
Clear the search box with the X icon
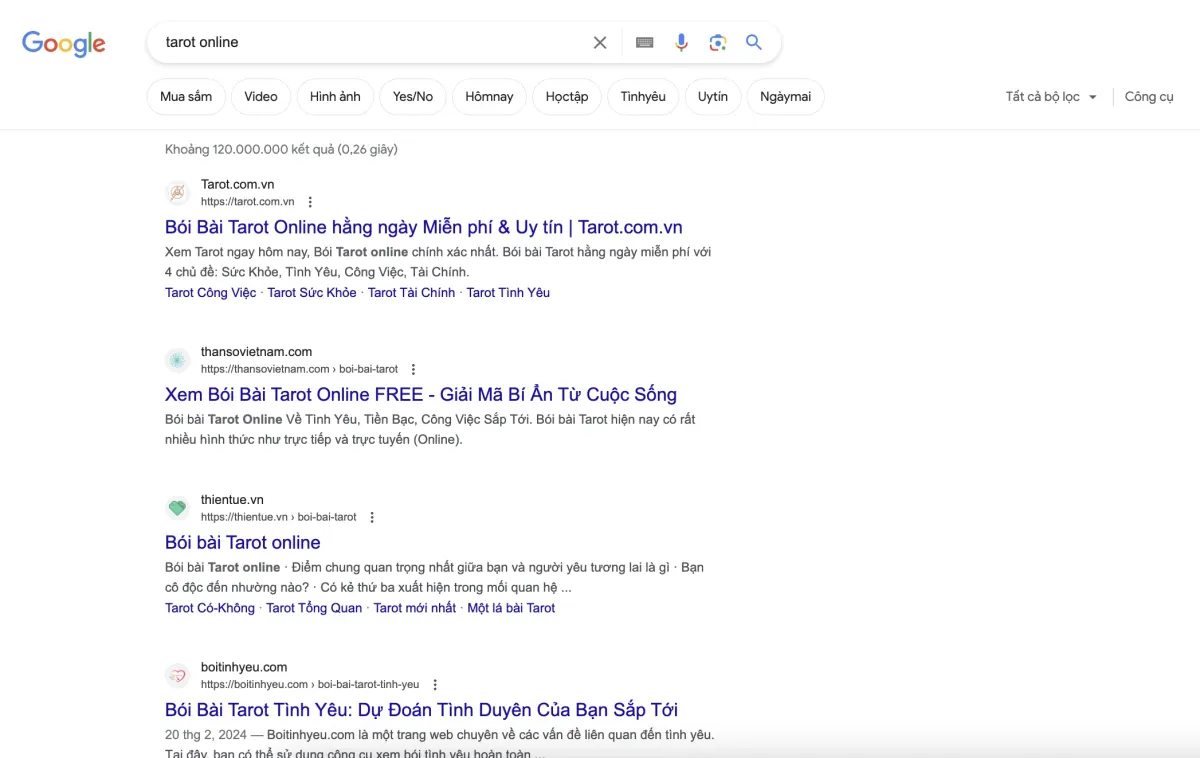click(x=600, y=42)
